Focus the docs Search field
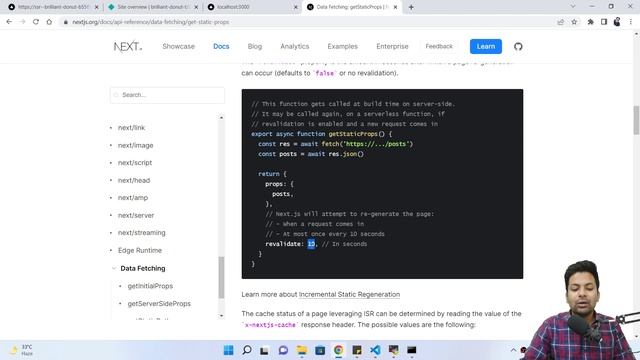The height and width of the screenshot is (360, 640). point(167,95)
